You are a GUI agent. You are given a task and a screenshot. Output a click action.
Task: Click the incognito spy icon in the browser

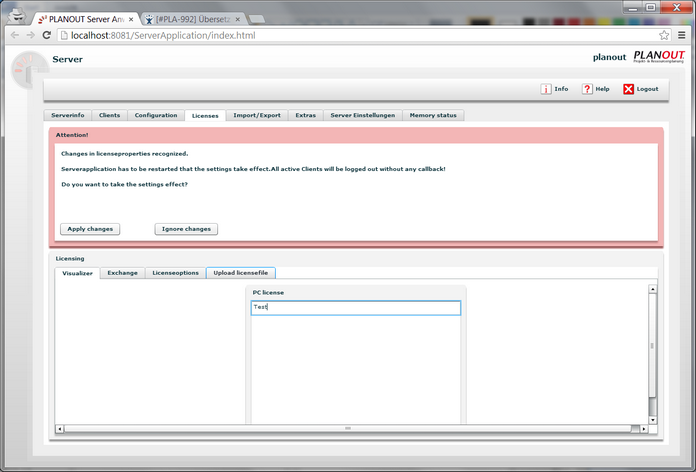coord(17,15)
